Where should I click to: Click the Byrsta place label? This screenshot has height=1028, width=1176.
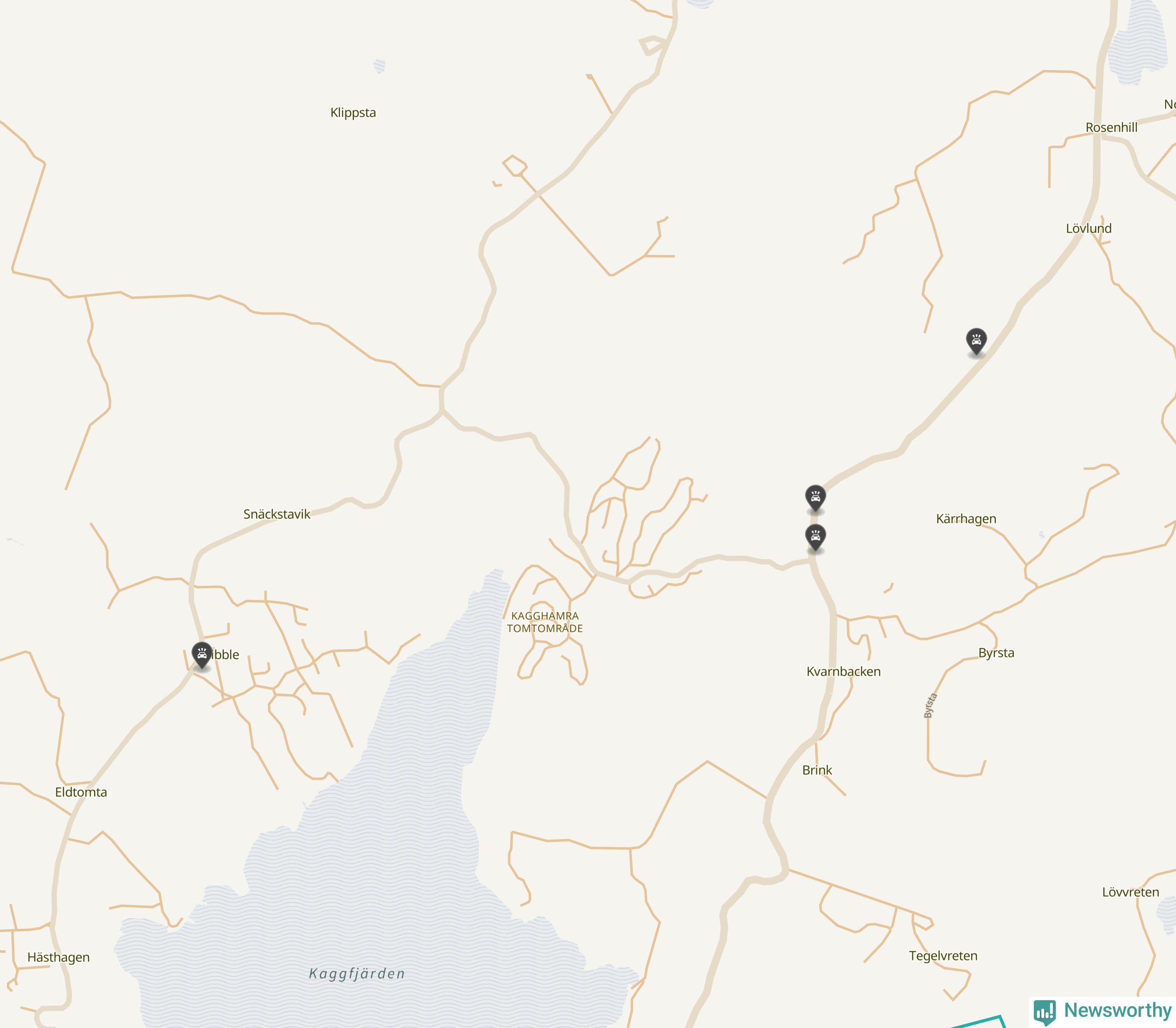[996, 653]
